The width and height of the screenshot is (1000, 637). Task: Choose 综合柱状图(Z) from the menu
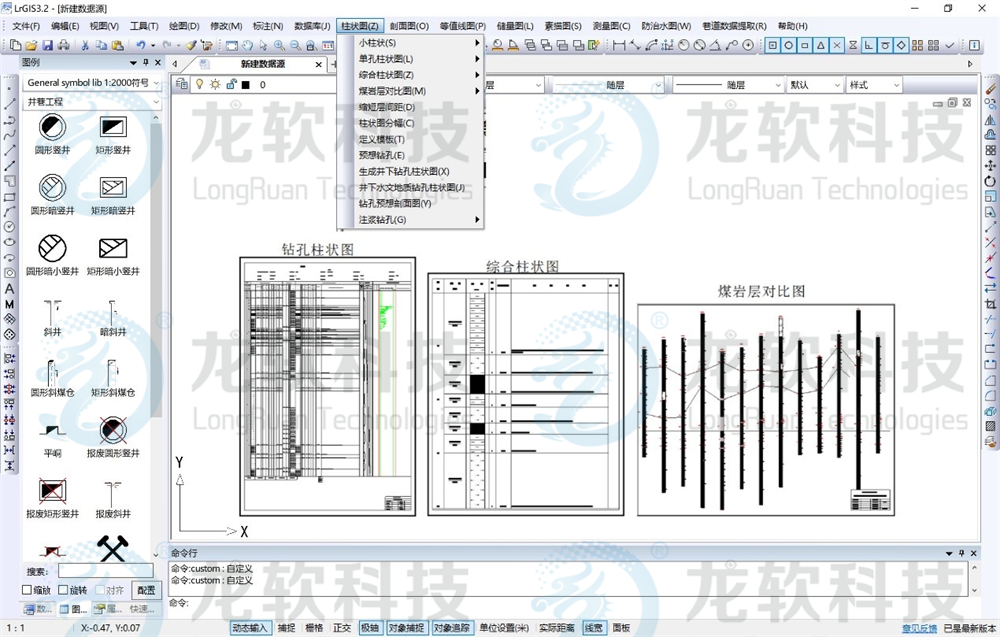386,75
